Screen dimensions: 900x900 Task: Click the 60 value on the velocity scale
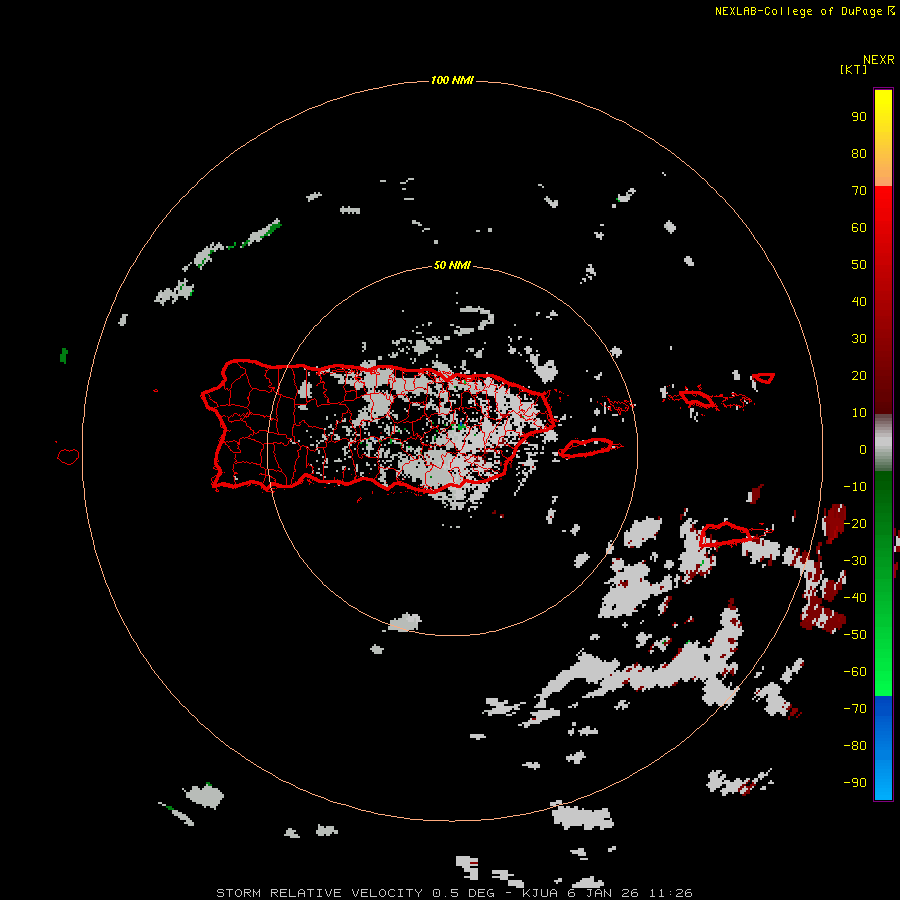pos(859,227)
